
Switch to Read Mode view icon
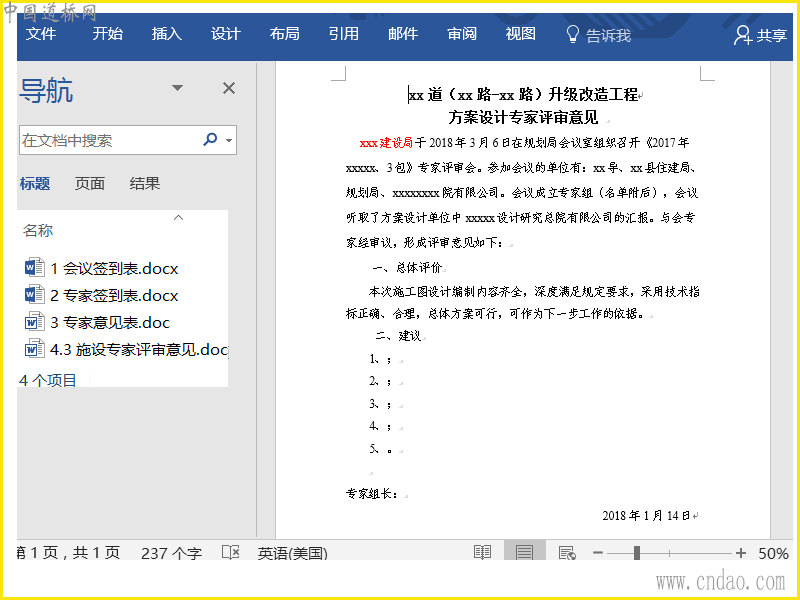[x=482, y=552]
